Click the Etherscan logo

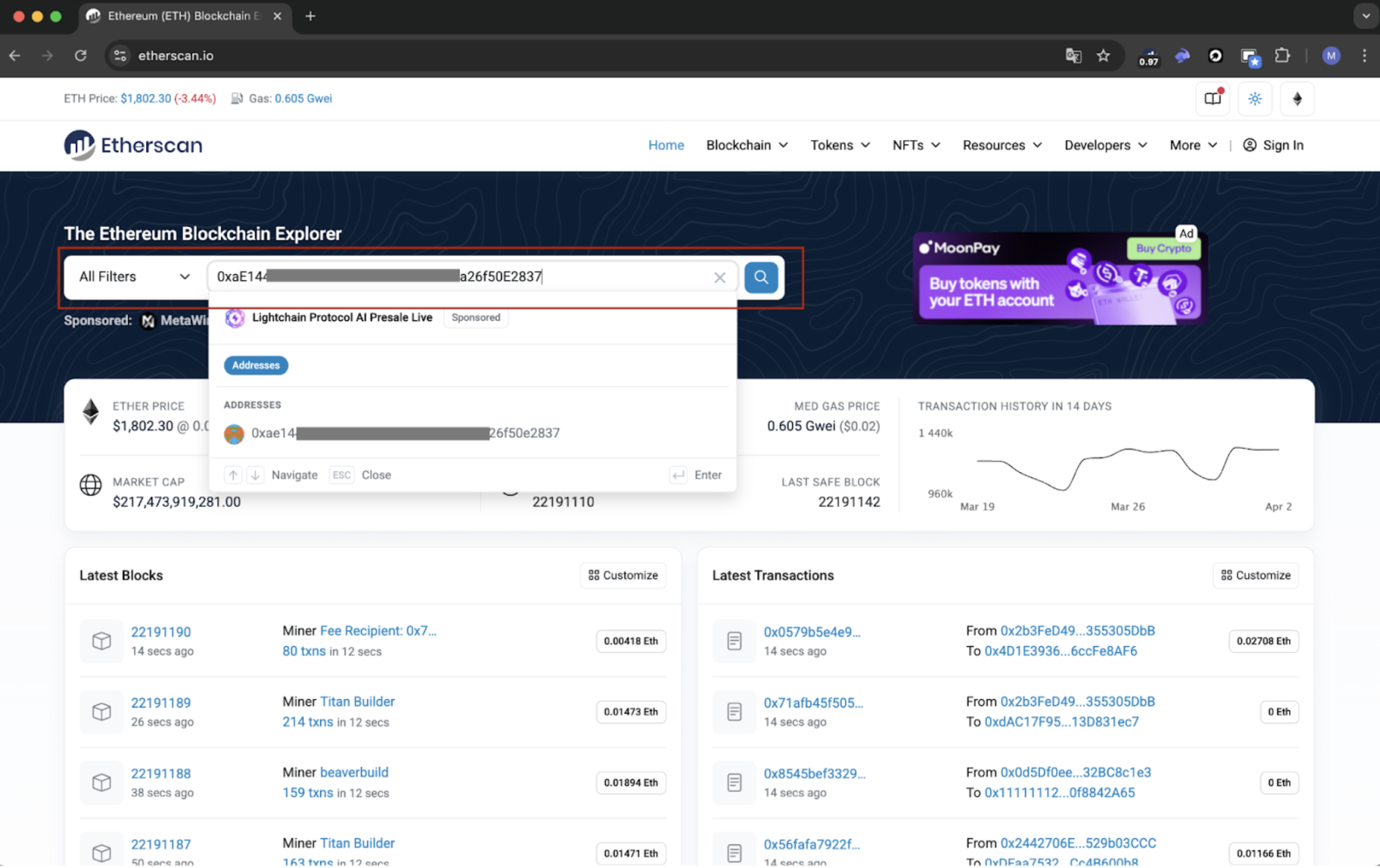pyautogui.click(x=133, y=145)
